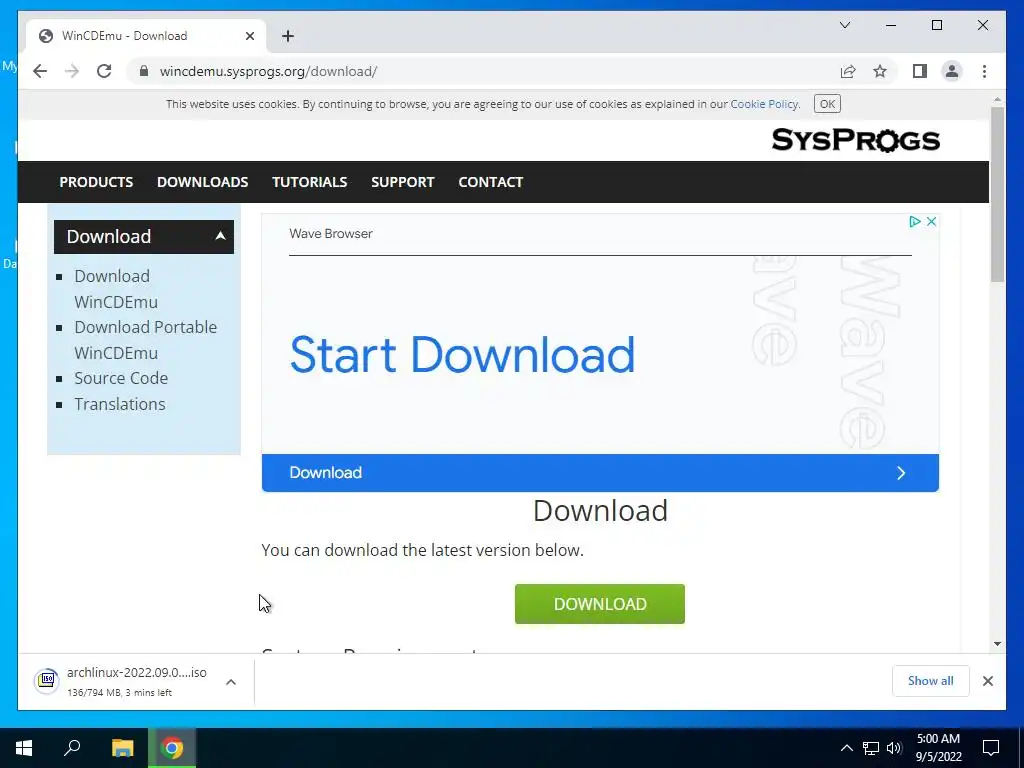Open Windows taskbar search
This screenshot has height=768, width=1024.
pos(72,748)
